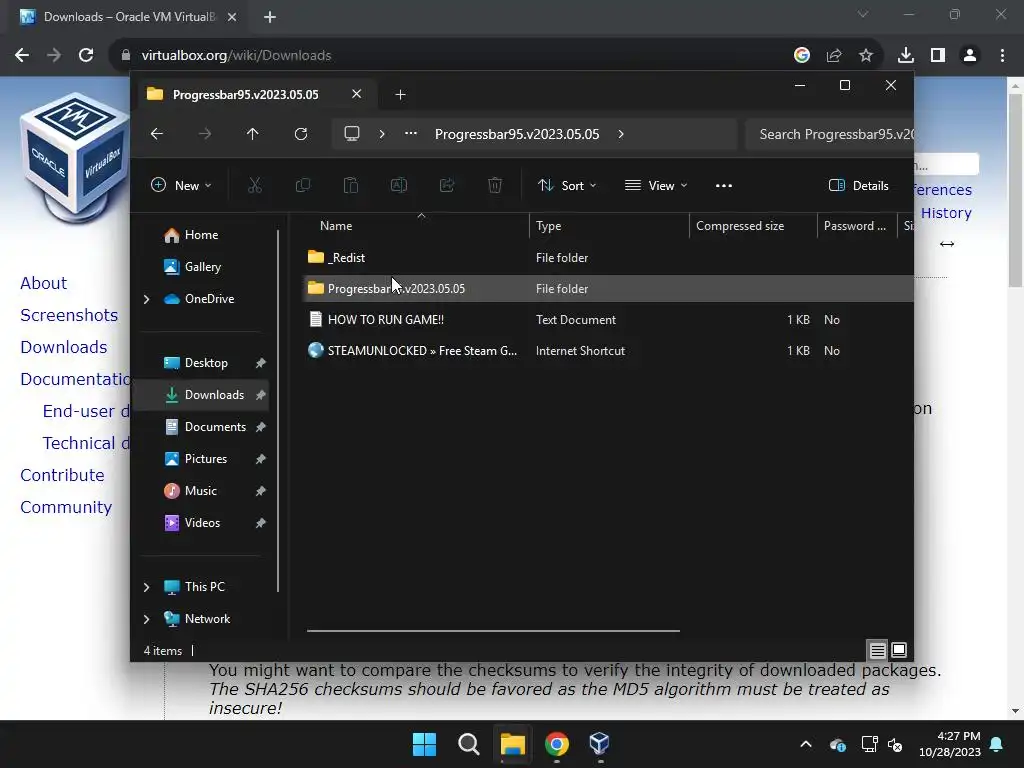This screenshot has height=768, width=1024.
Task: Expand the Network tree node
Action: (x=146, y=619)
